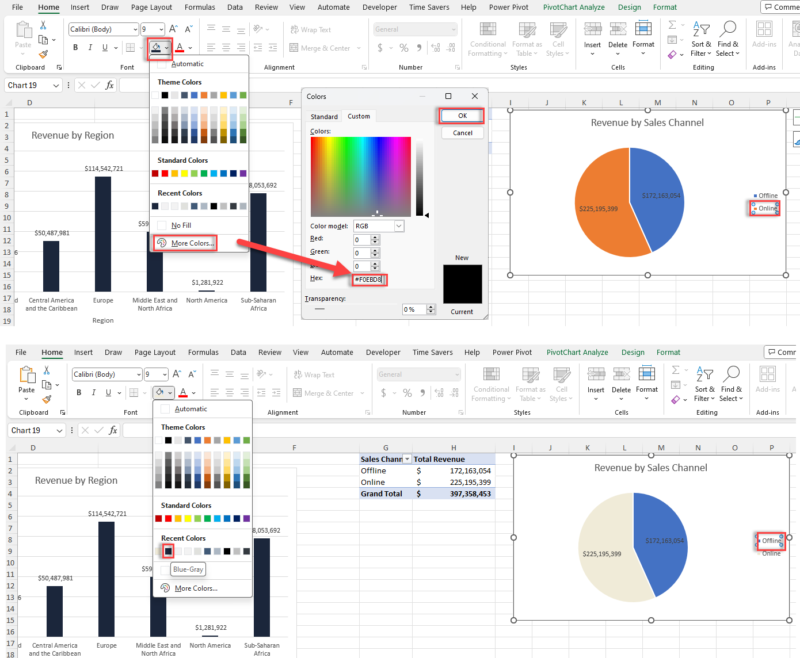The image size is (800, 658).
Task: Toggle italic formatting
Action: 90,46
